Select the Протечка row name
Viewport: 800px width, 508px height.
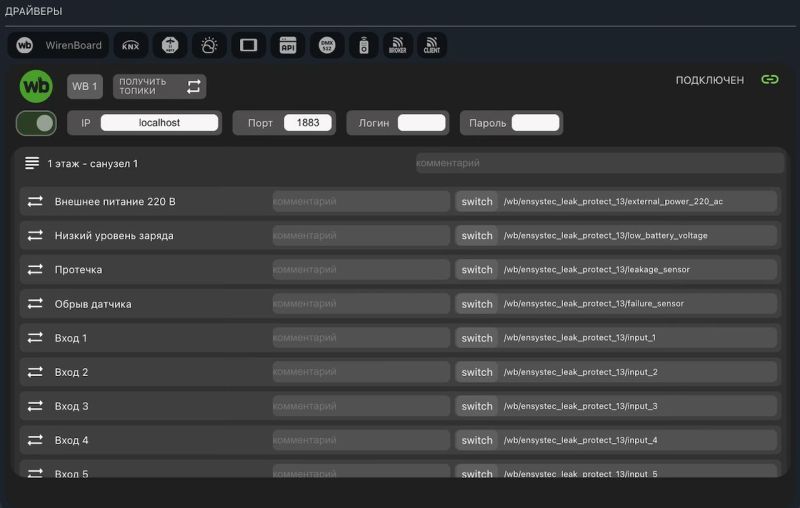pos(79,269)
